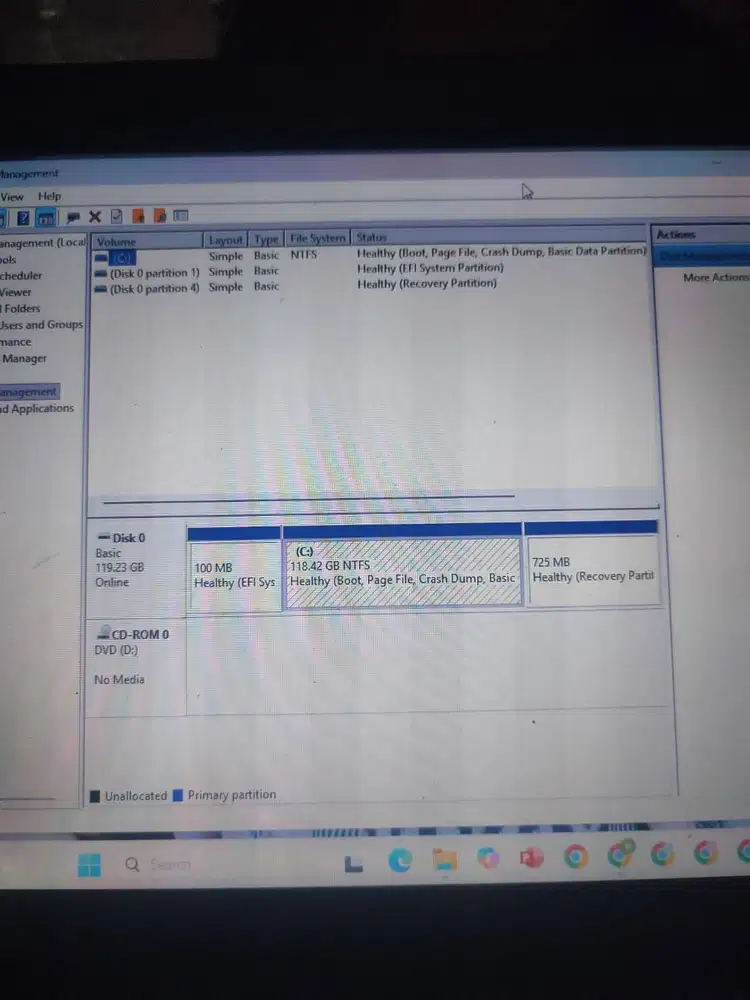This screenshot has height=1000, width=750.
Task: Open the View menu
Action: [12, 197]
